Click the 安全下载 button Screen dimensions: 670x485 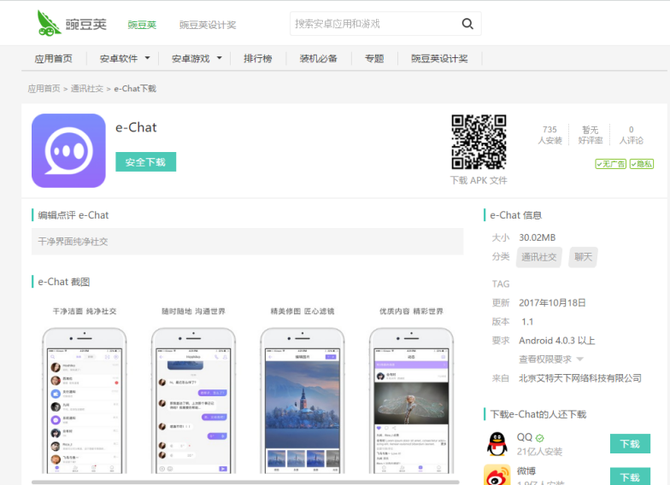tap(146, 162)
